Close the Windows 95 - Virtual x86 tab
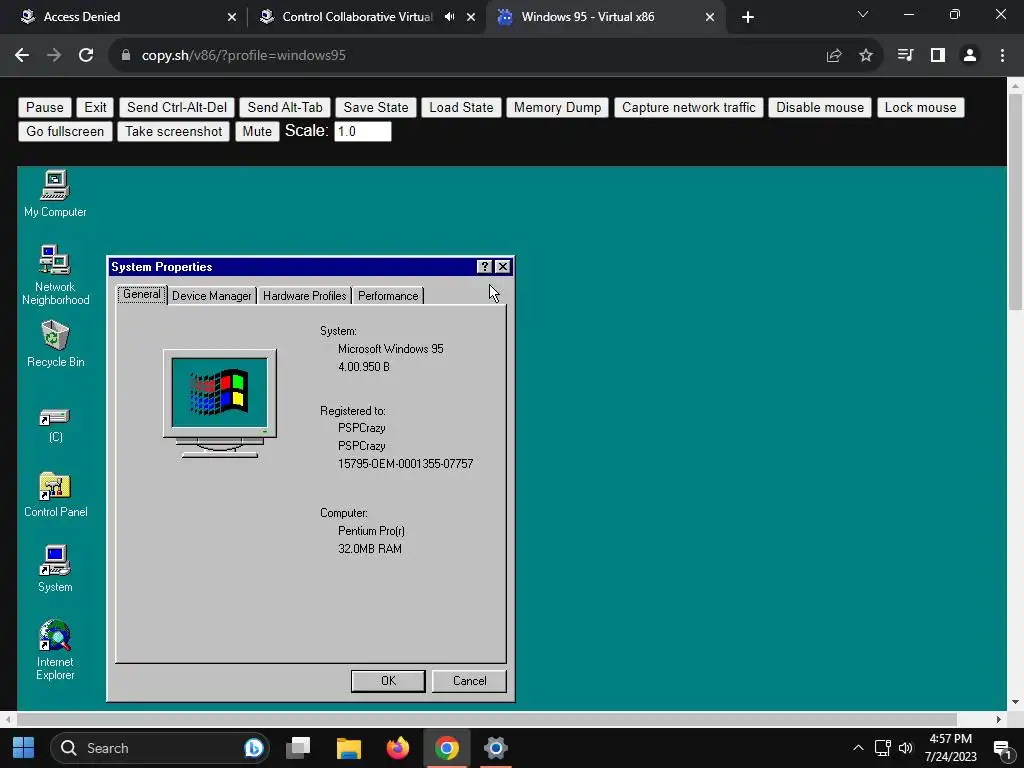The width and height of the screenshot is (1024, 768). [x=710, y=17]
